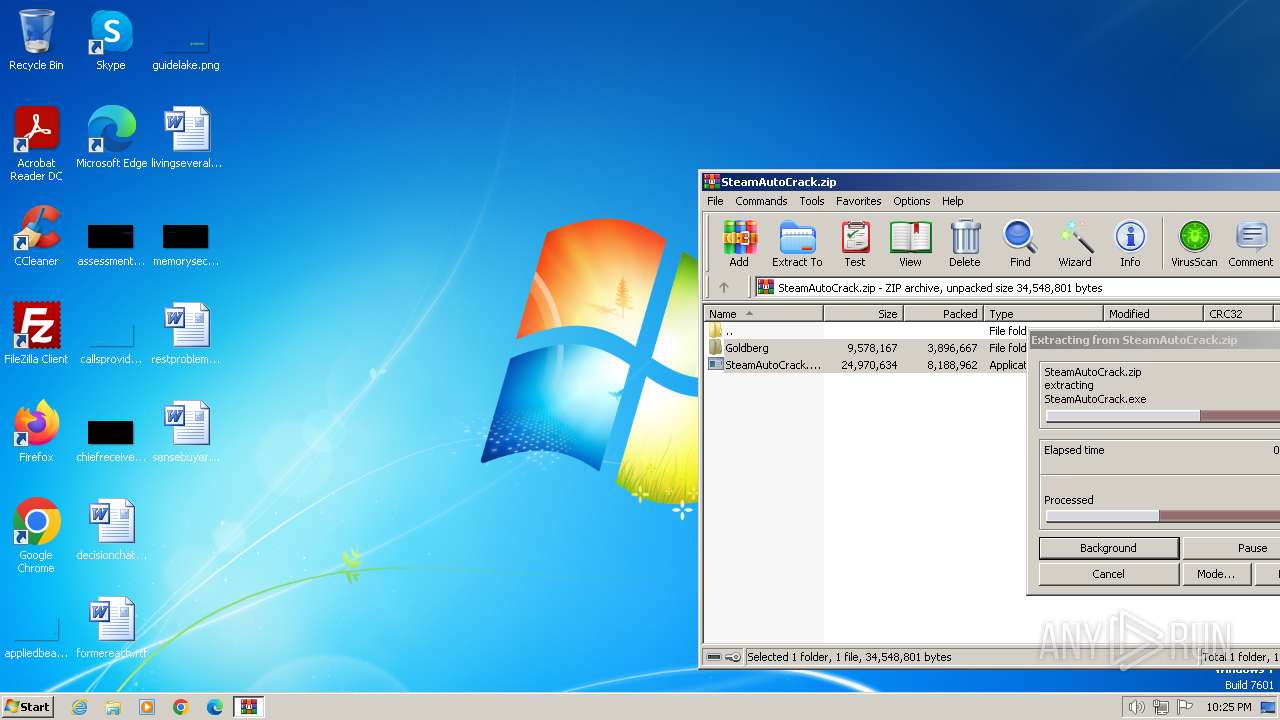The image size is (1280, 720).
Task: Open the Tools menu
Action: click(x=812, y=201)
